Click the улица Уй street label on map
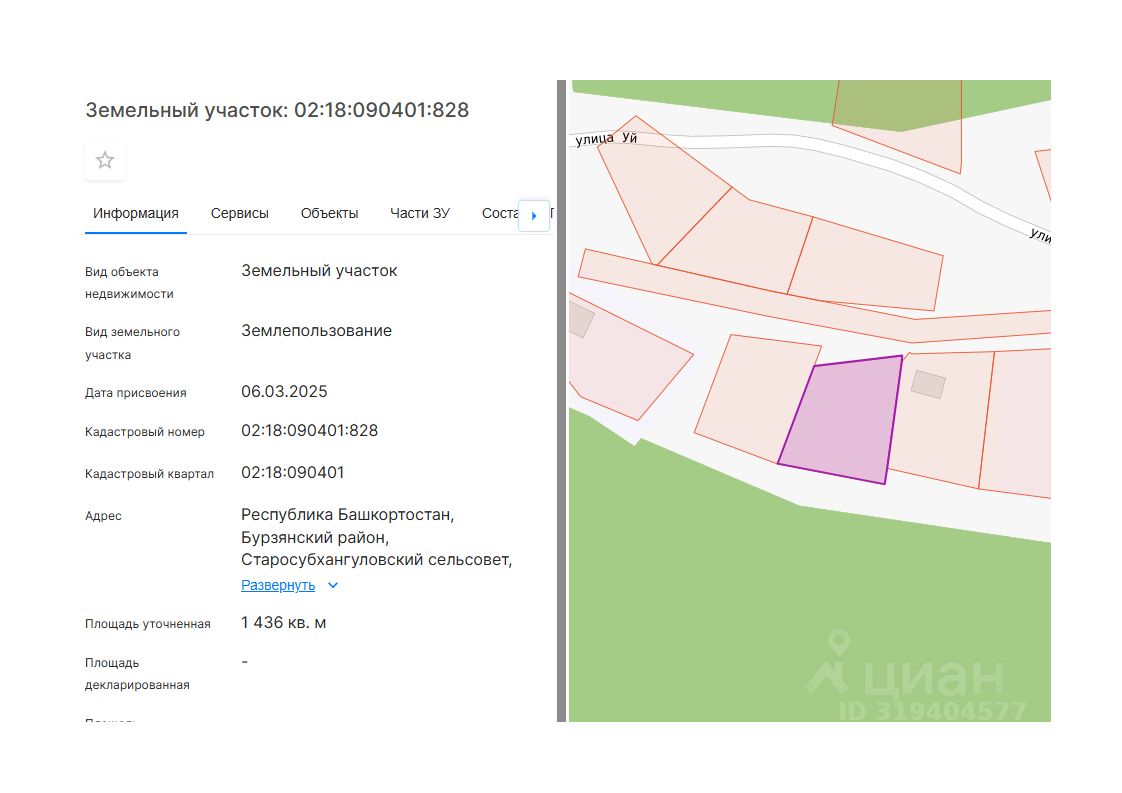 coord(606,138)
